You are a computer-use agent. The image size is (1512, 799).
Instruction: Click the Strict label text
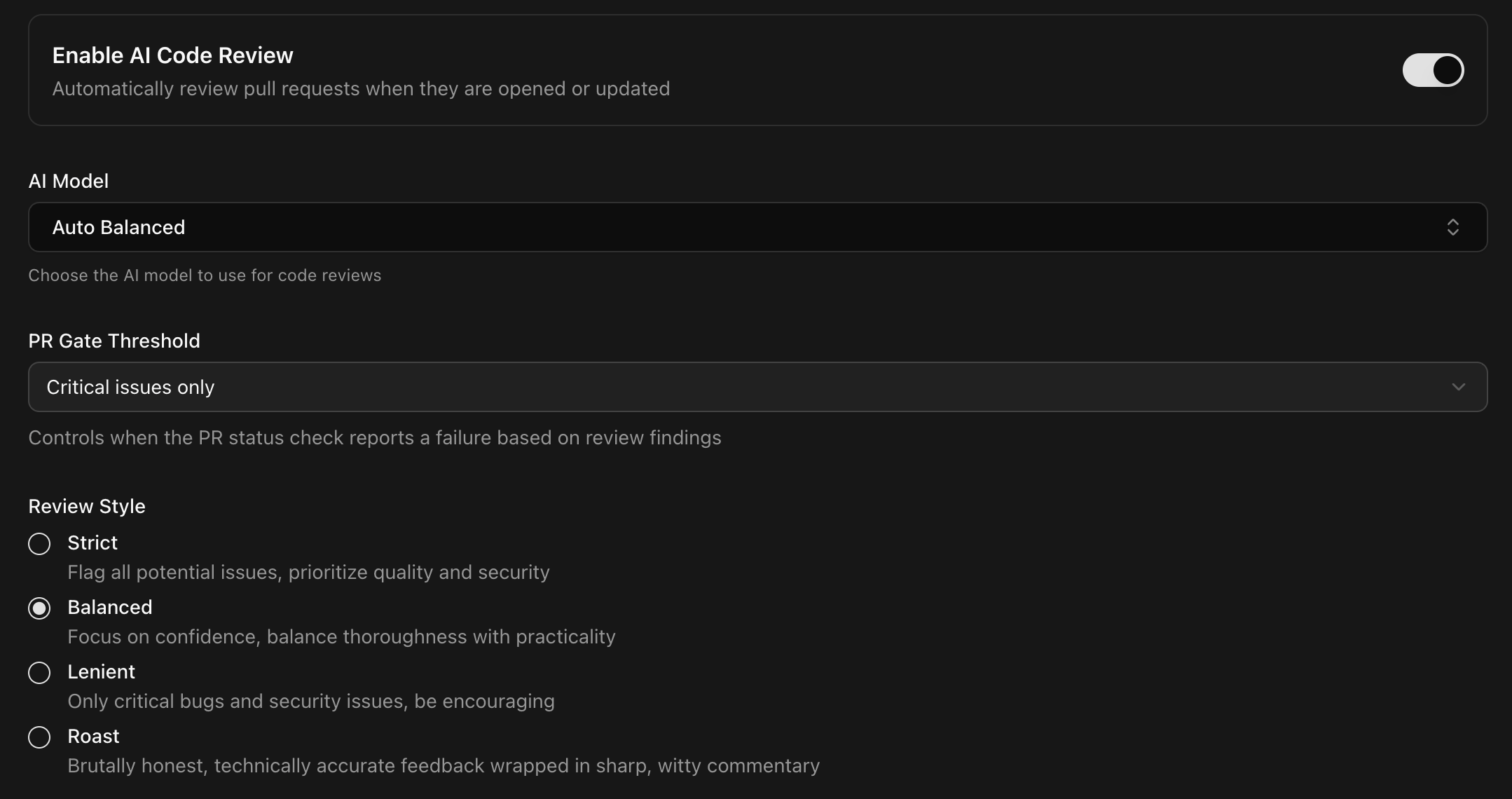tap(92, 542)
